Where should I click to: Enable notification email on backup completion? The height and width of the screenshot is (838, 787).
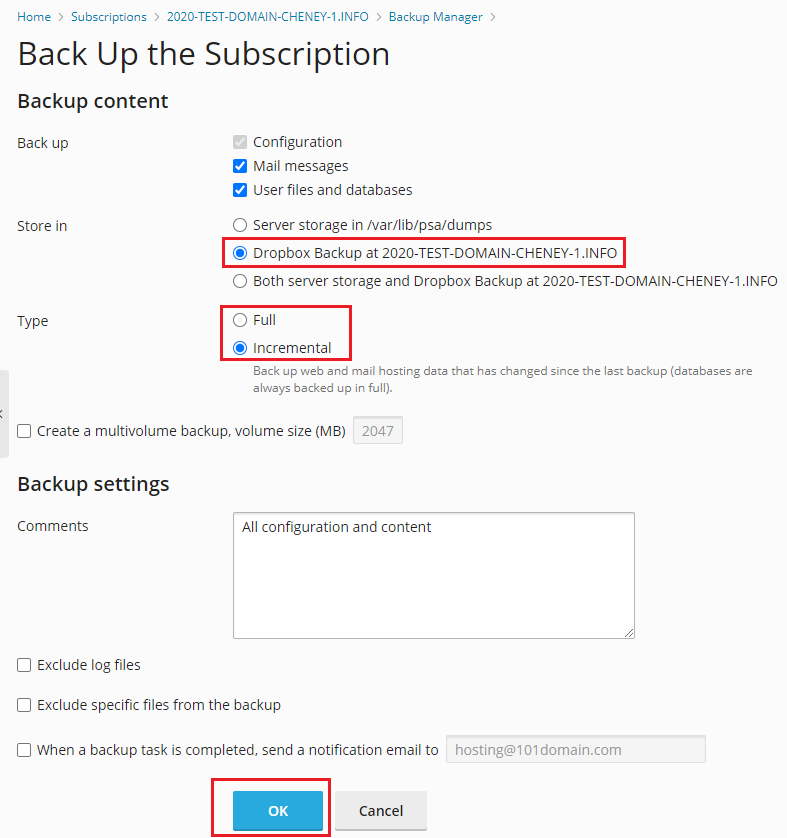24,749
